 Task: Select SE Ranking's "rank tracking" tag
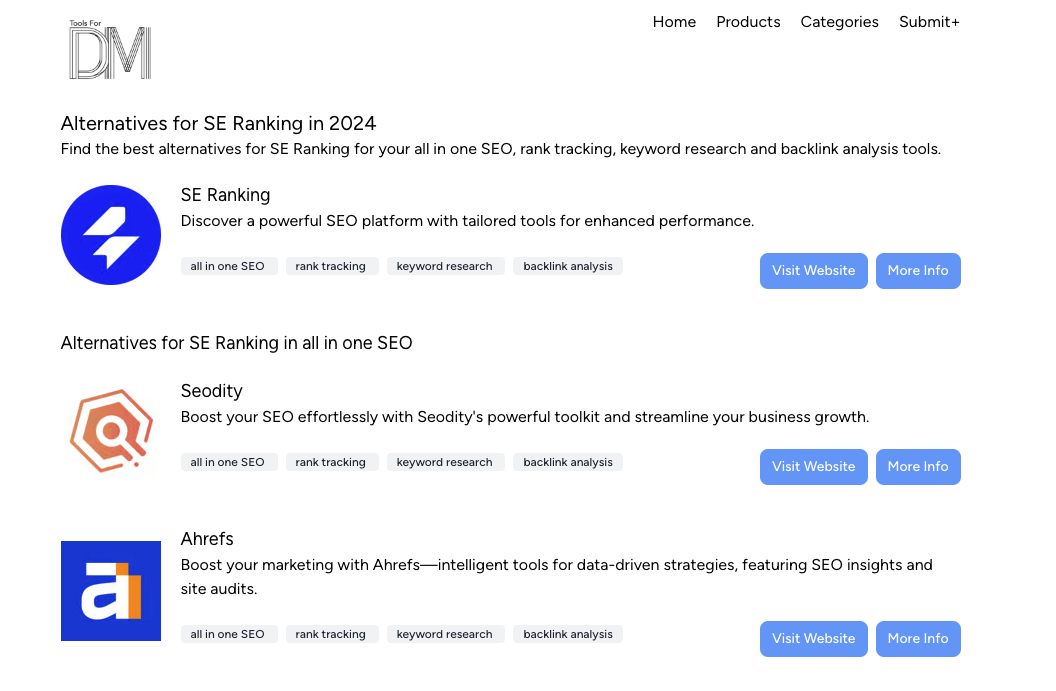tap(331, 266)
